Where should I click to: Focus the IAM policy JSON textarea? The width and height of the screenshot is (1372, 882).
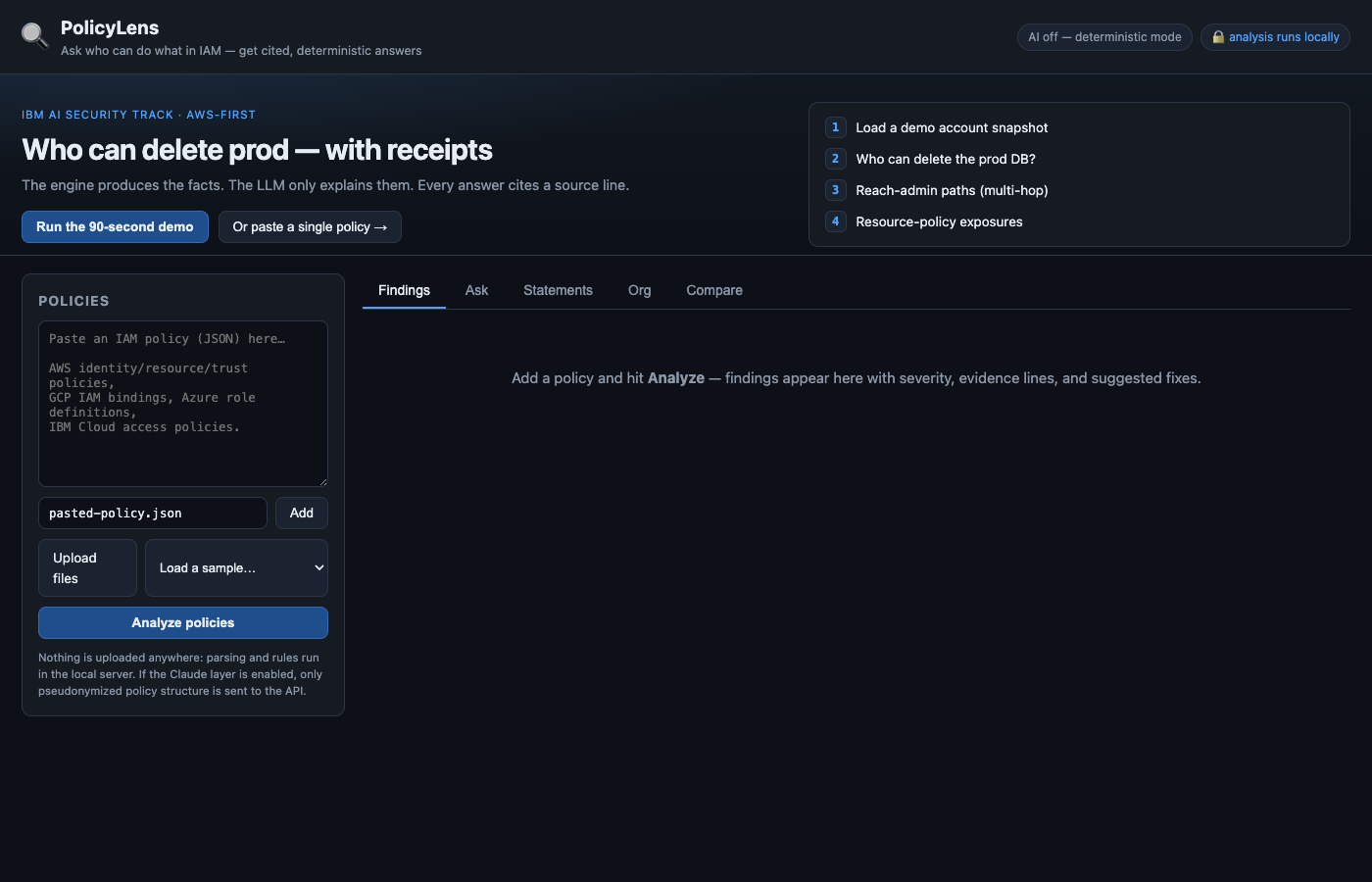pos(183,404)
